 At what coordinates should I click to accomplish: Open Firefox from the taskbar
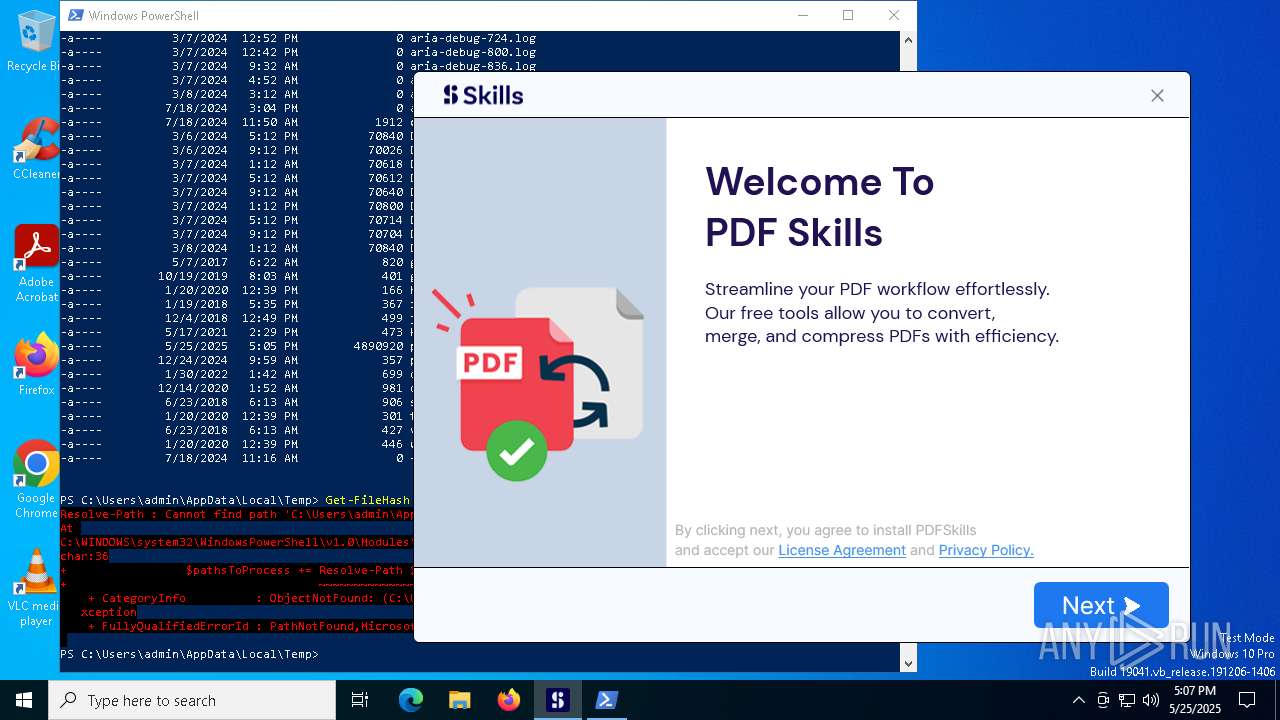508,700
